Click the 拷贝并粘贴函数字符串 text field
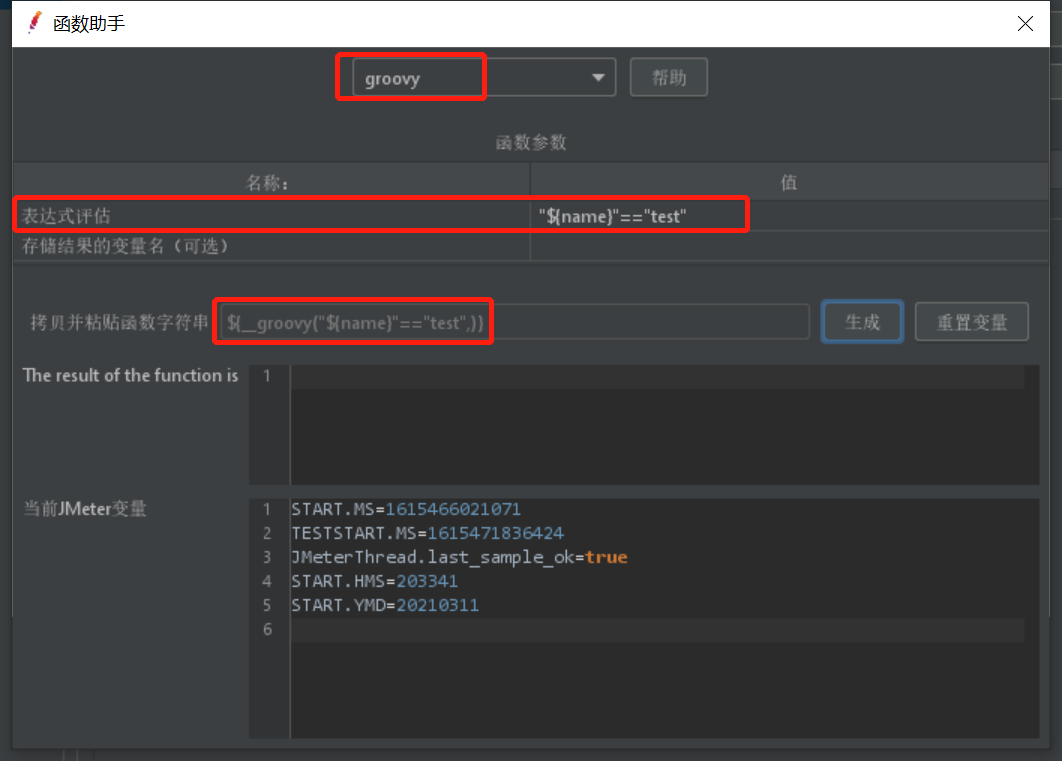1062x761 pixels. 514,322
